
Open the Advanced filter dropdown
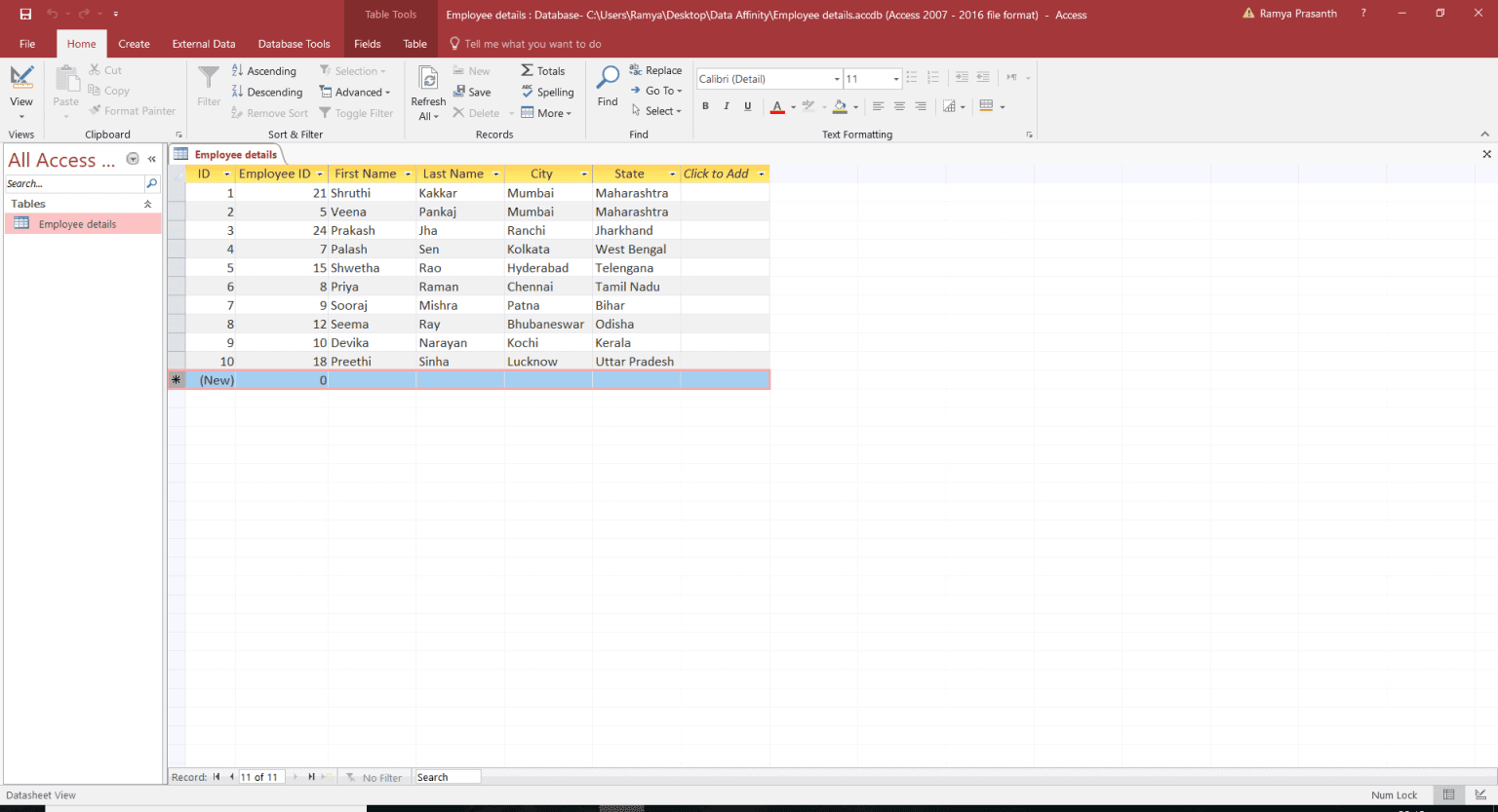coord(357,92)
